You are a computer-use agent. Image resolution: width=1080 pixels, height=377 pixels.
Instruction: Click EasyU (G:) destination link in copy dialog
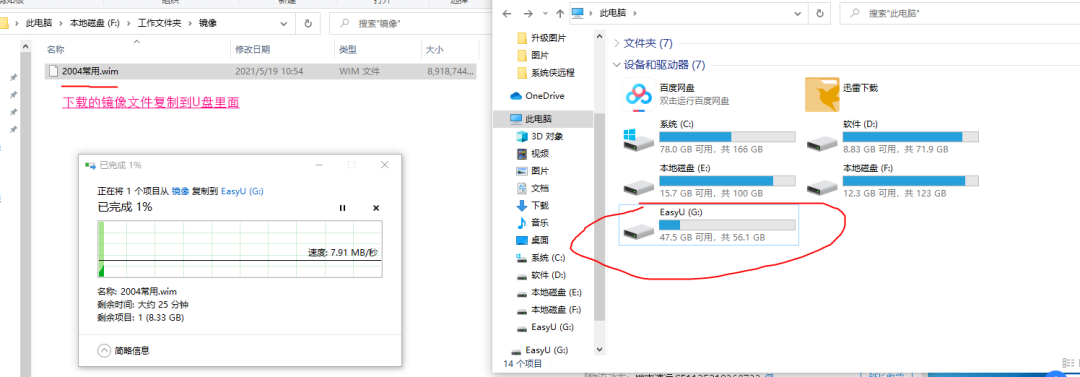point(243,192)
